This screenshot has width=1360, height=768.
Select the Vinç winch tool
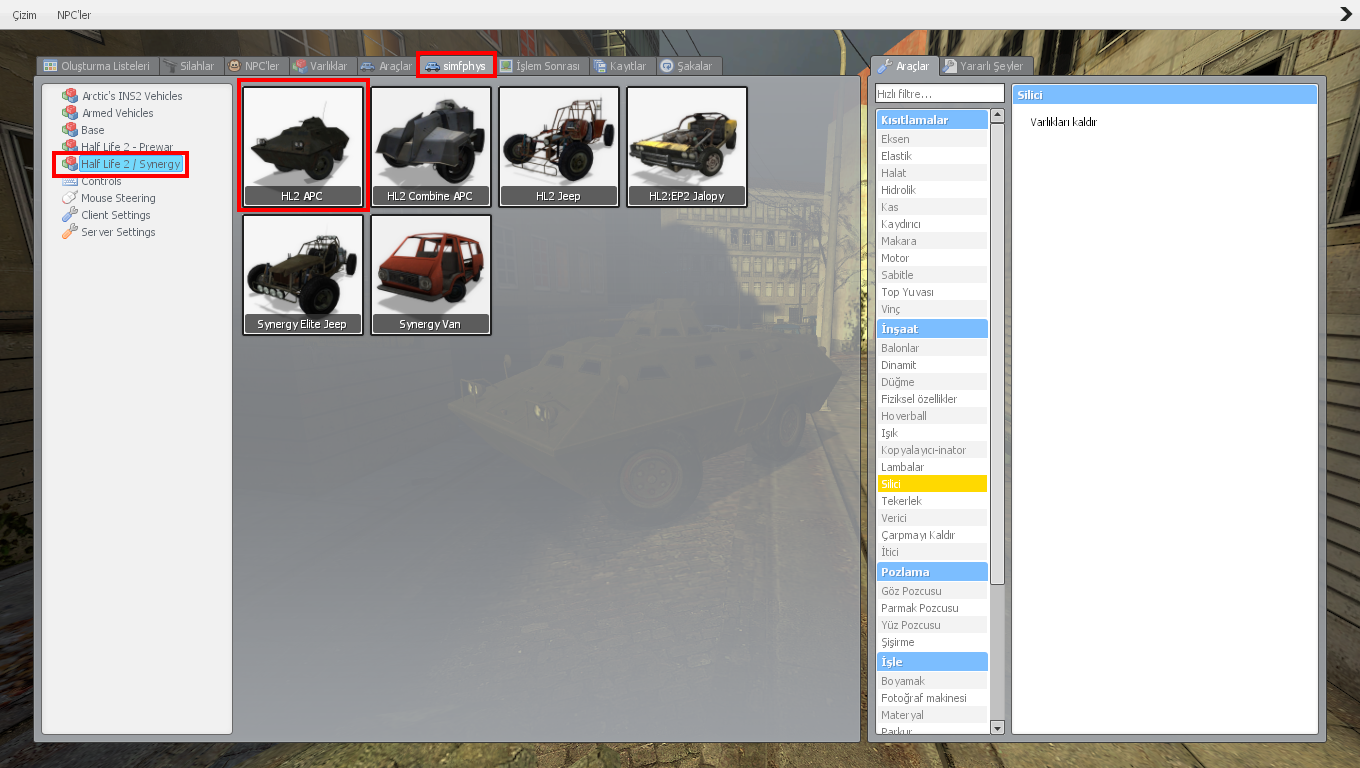(932, 309)
